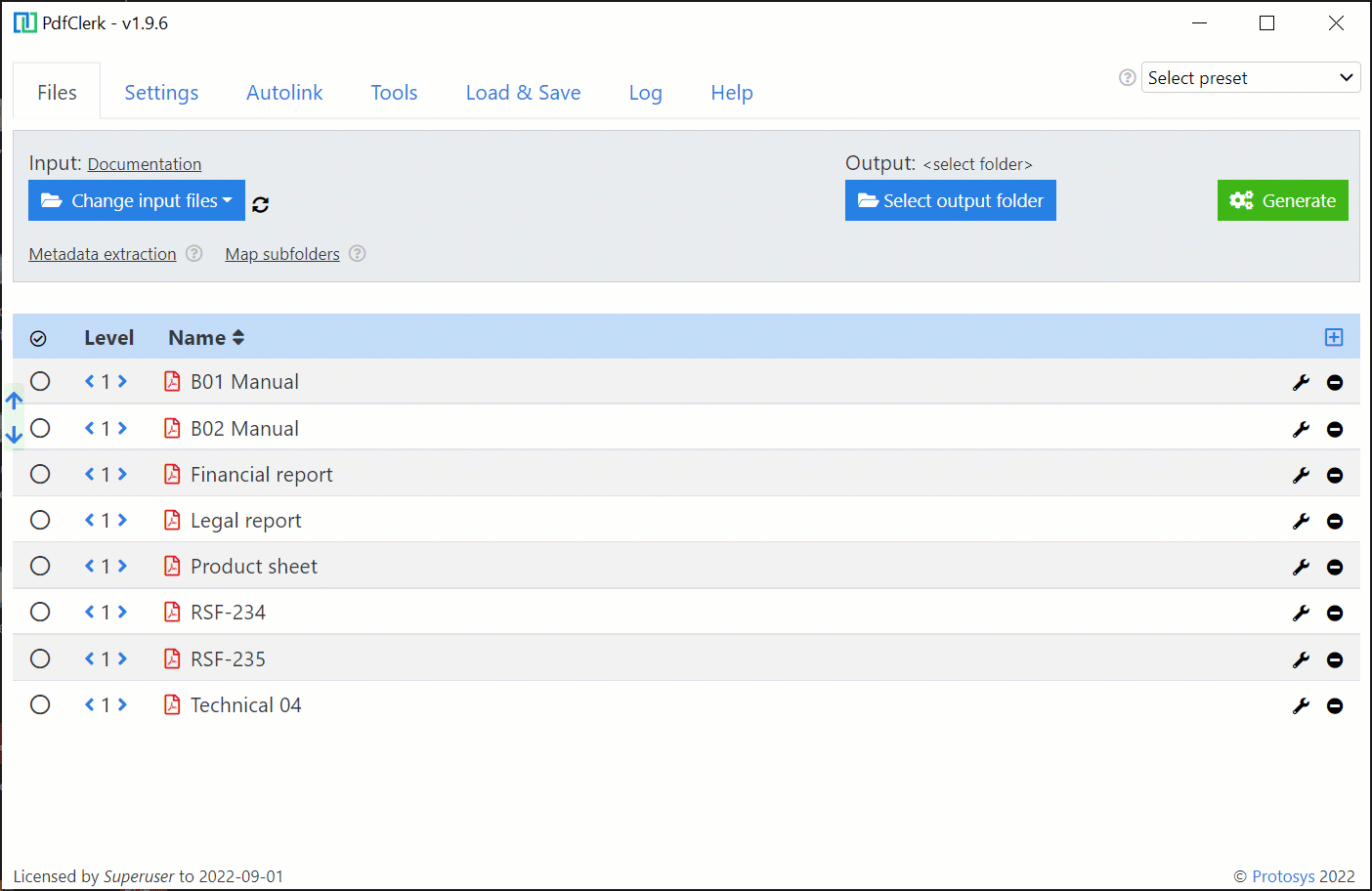
Task: Select the Technical 04 radio button
Action: 39,704
